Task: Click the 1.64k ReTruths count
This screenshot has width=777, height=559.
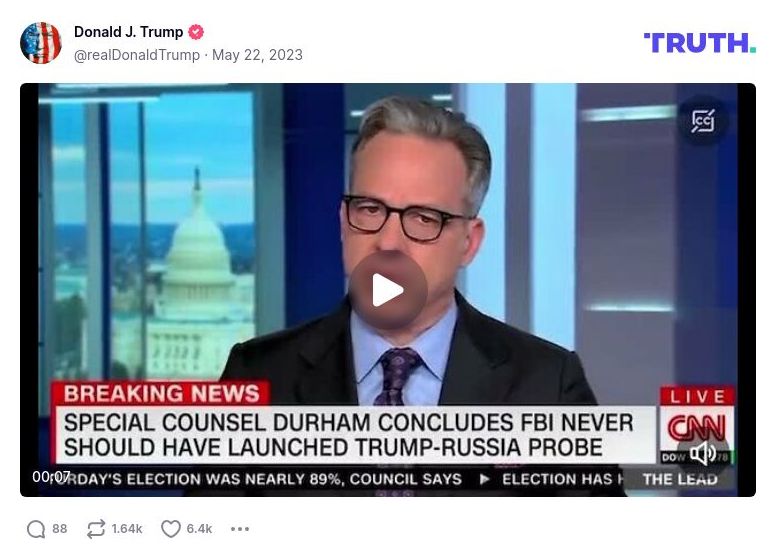Action: point(127,529)
